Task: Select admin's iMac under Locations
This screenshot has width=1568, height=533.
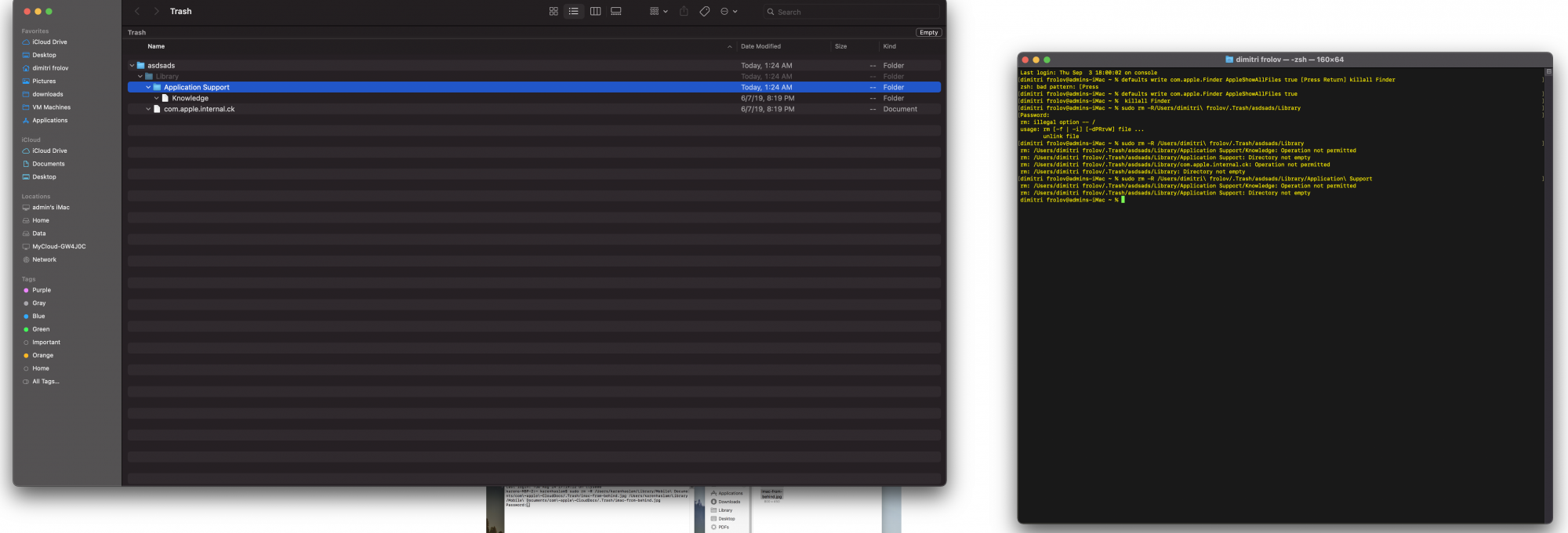Action: click(x=51, y=208)
